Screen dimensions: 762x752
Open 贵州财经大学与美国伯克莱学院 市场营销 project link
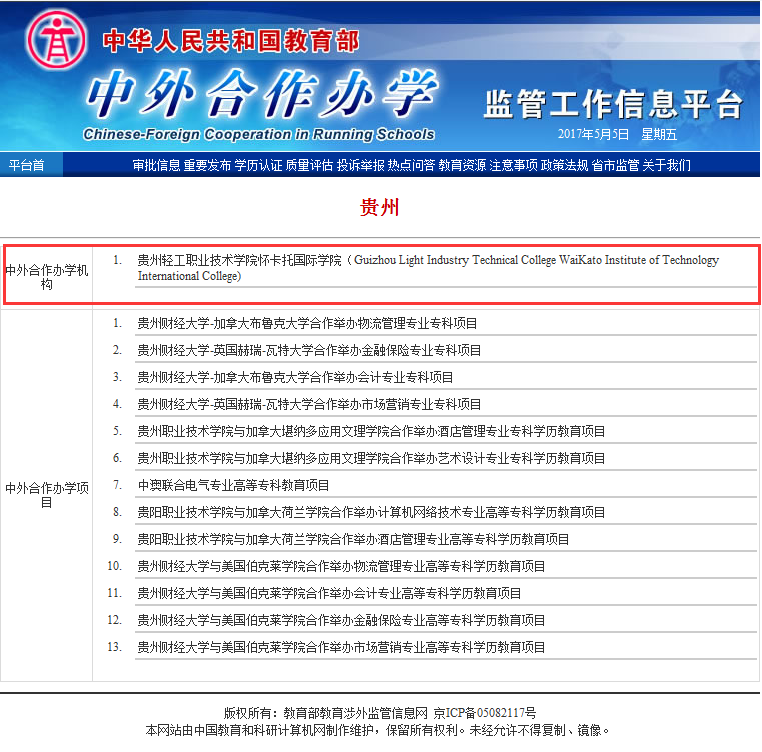(341, 647)
